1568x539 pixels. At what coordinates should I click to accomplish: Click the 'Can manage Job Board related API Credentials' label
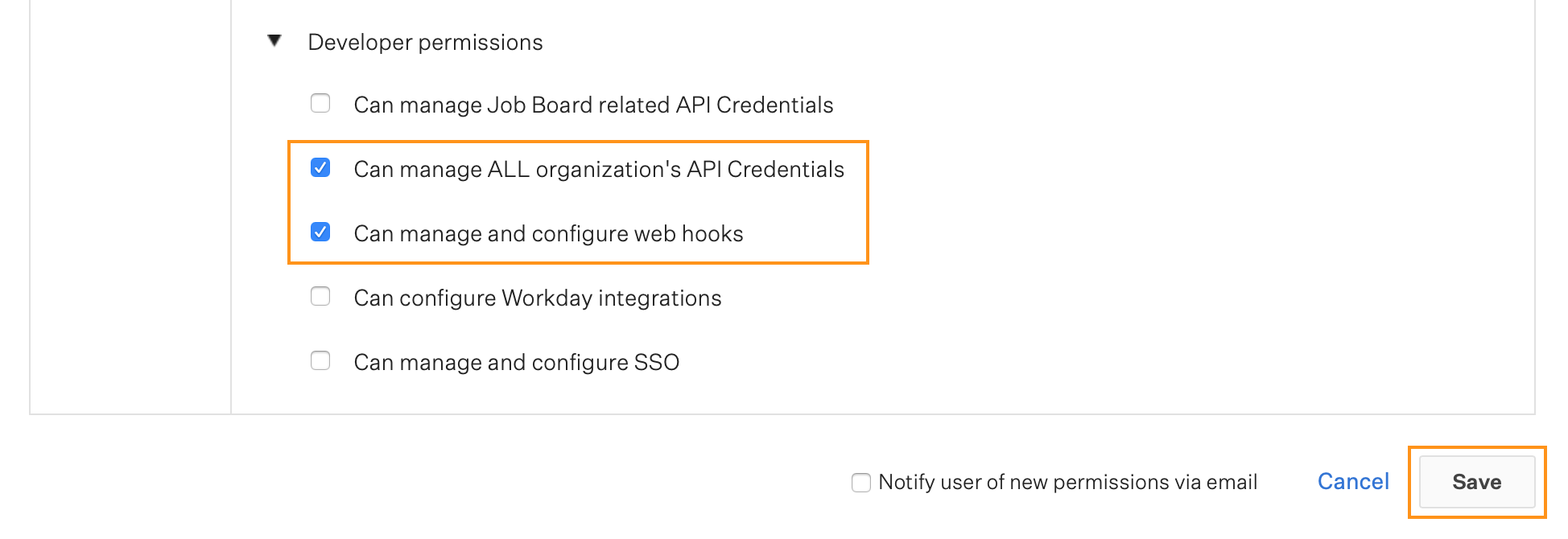[x=593, y=105]
